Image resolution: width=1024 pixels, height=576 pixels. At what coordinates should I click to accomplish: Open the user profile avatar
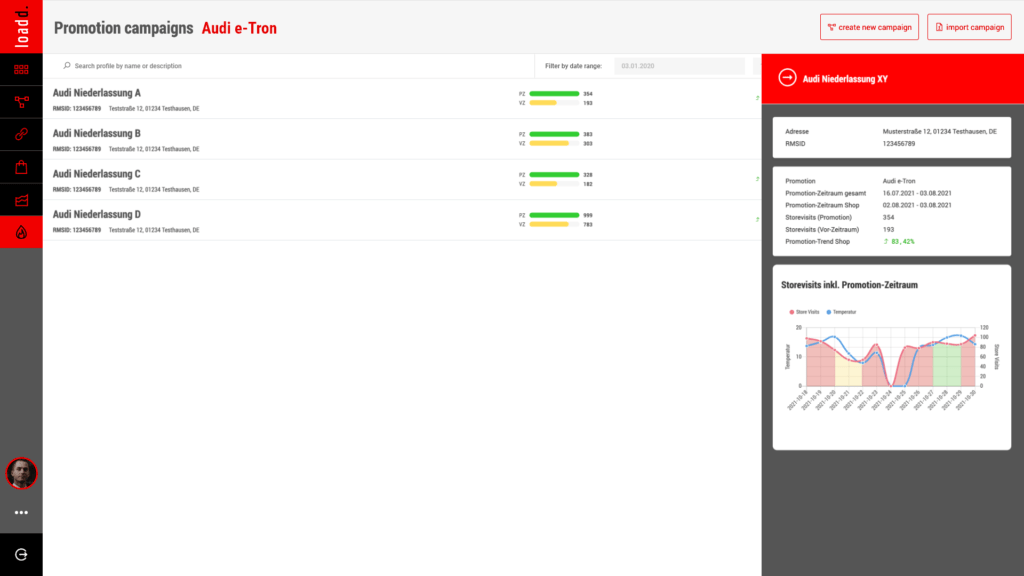[x=21, y=473]
